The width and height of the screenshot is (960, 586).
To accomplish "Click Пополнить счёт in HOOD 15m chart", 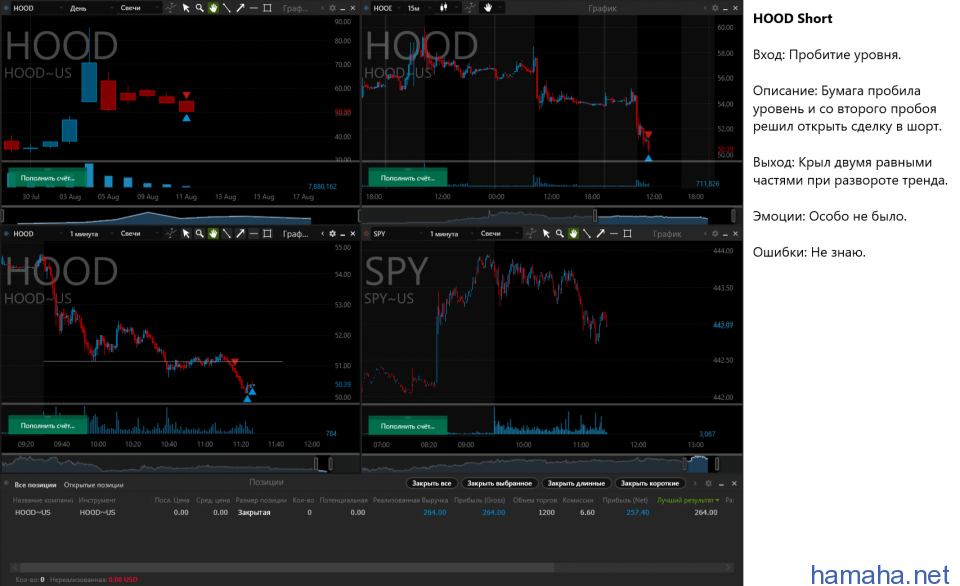I will pyautogui.click(x=407, y=178).
